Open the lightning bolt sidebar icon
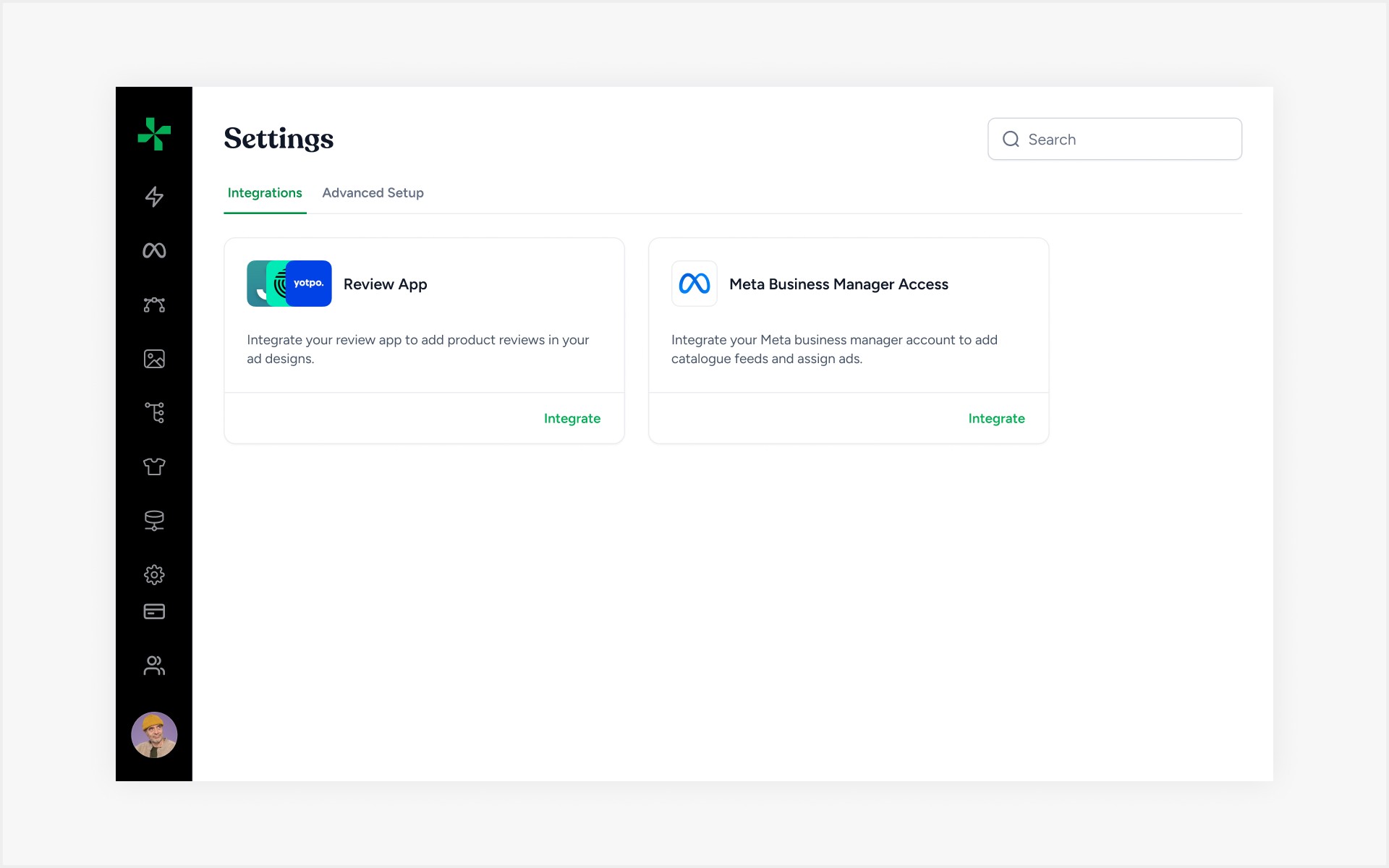 (x=154, y=197)
